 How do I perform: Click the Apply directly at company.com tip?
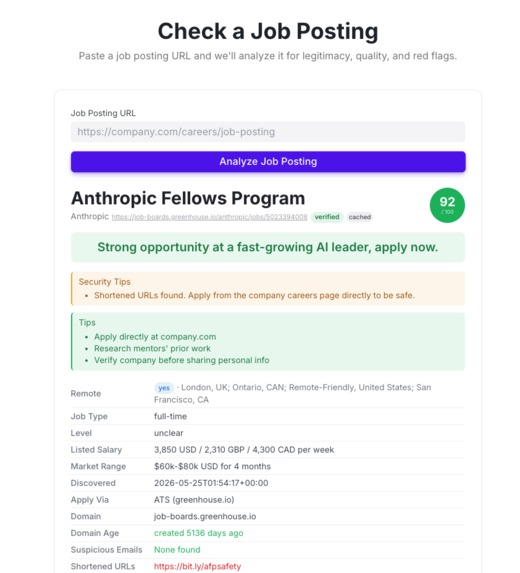tap(155, 337)
